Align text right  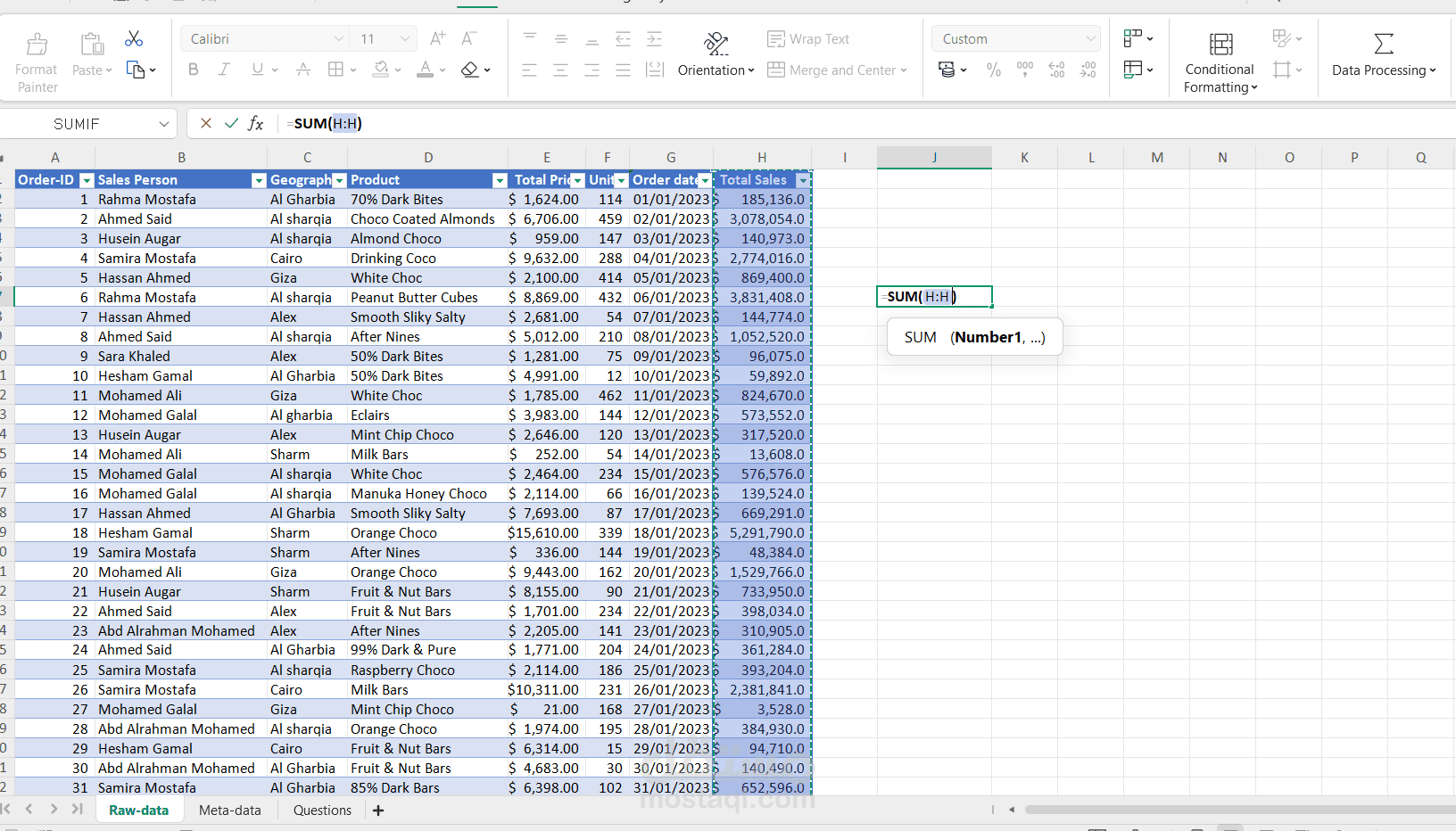point(591,70)
